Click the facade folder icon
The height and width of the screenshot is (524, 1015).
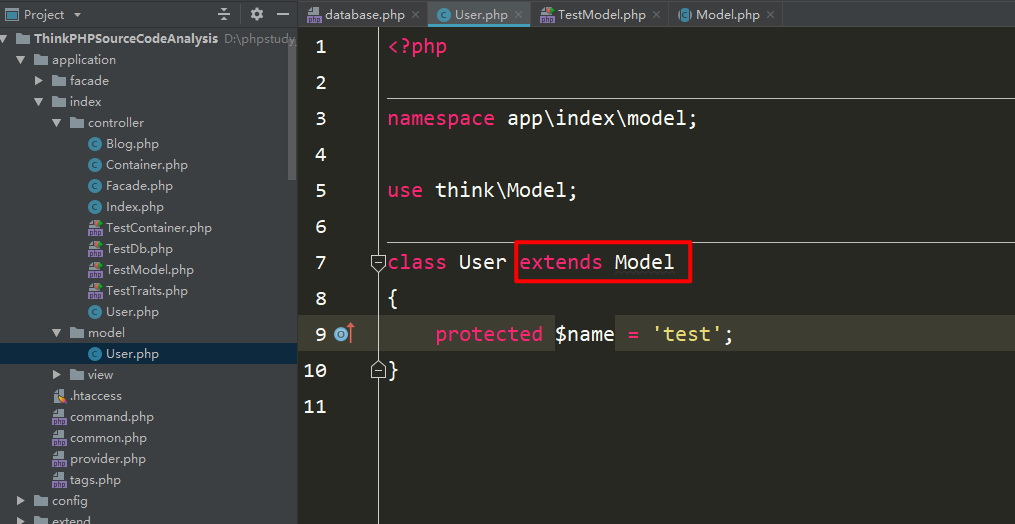click(59, 81)
